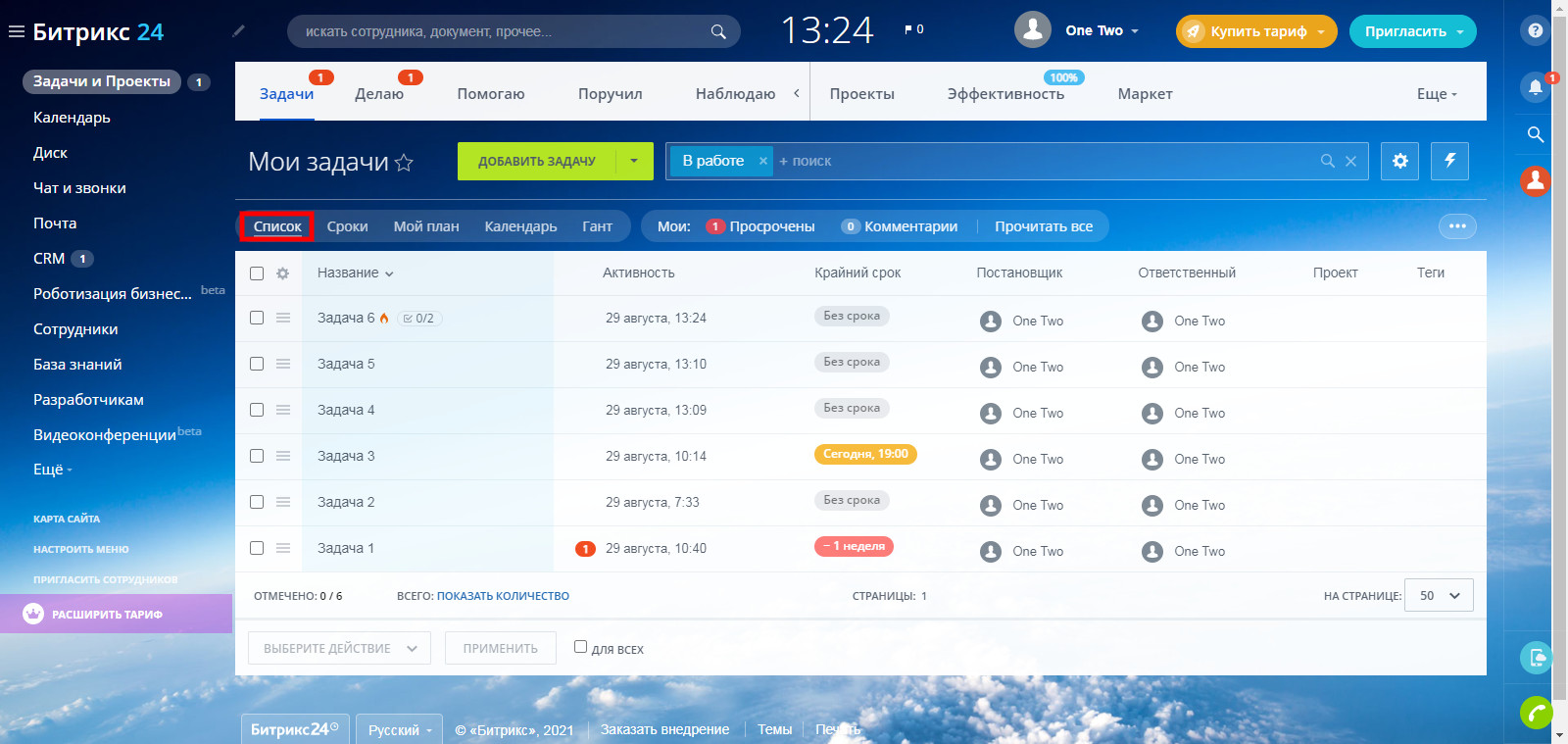Open the green phone call button
This screenshot has width=1568, height=744.
[x=1536, y=713]
